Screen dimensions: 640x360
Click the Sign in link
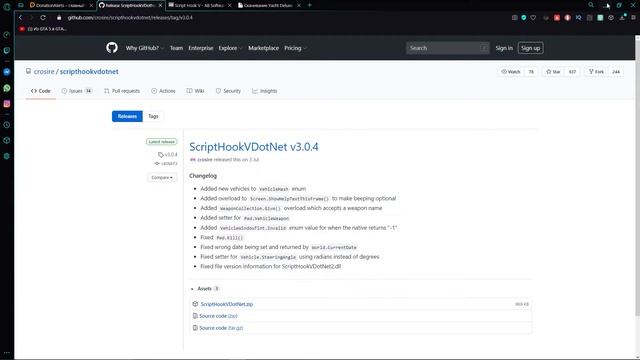point(504,48)
